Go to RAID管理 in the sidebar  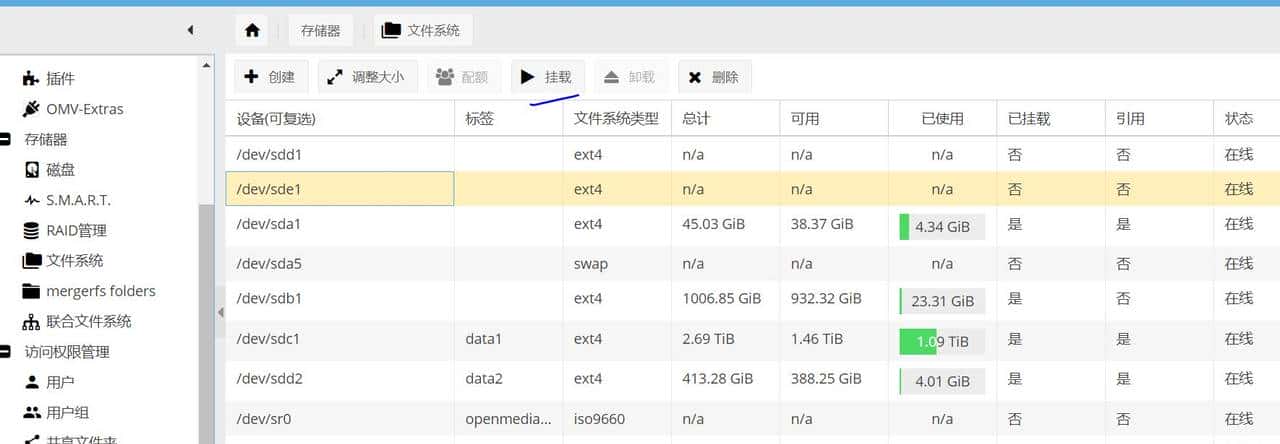[x=75, y=230]
